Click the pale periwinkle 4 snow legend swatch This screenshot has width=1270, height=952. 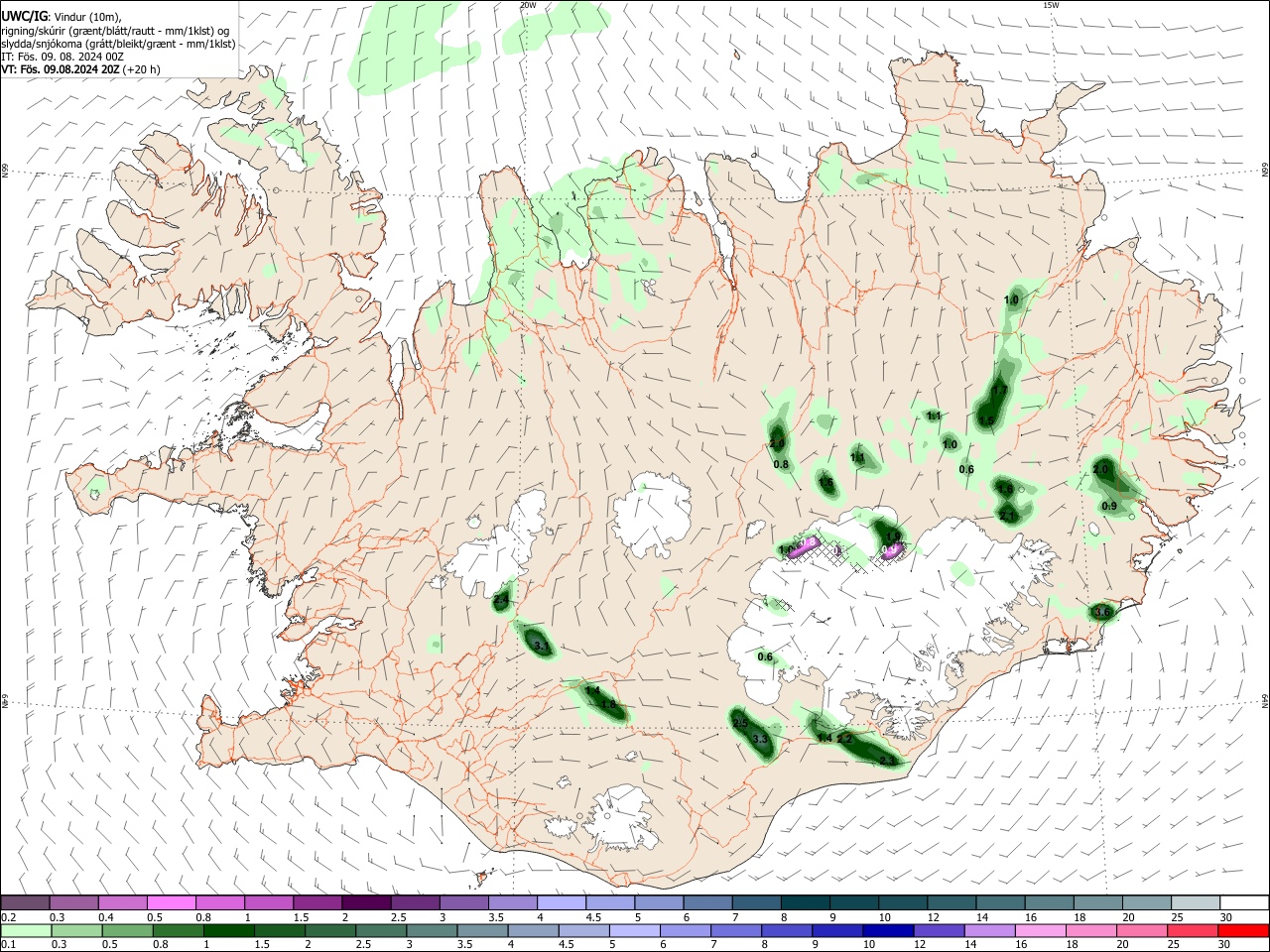tap(561, 902)
